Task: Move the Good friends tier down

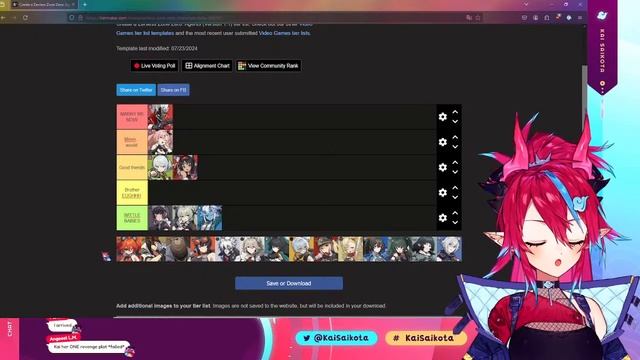Action: pos(455,172)
